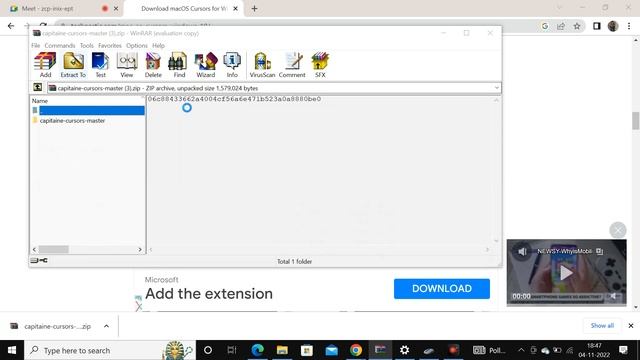Viewport: 640px width, 360px height.
Task: Open the notification center
Action: (623, 350)
